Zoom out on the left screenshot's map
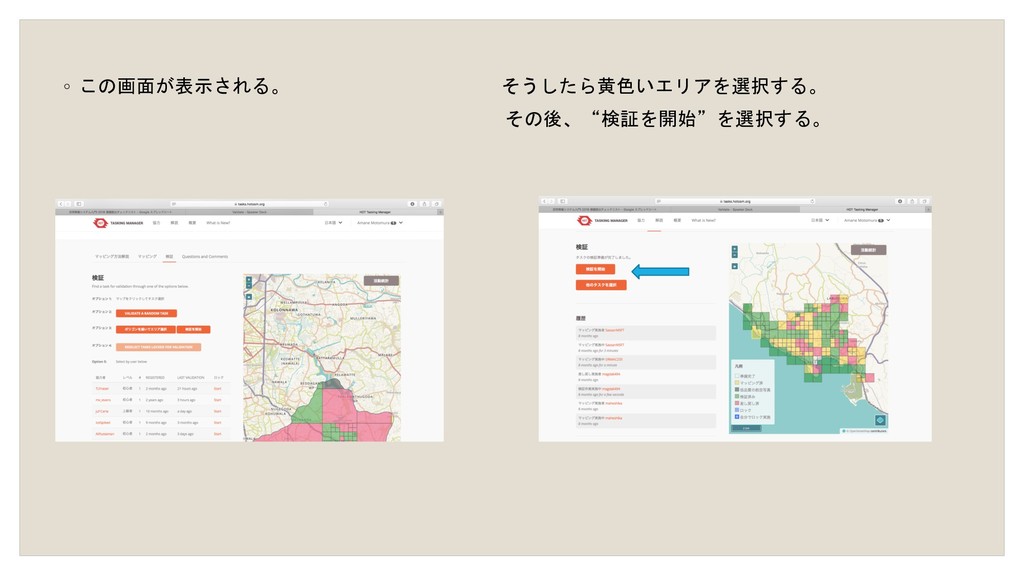Image resolution: width=1024 pixels, height=576 pixels. (249, 286)
